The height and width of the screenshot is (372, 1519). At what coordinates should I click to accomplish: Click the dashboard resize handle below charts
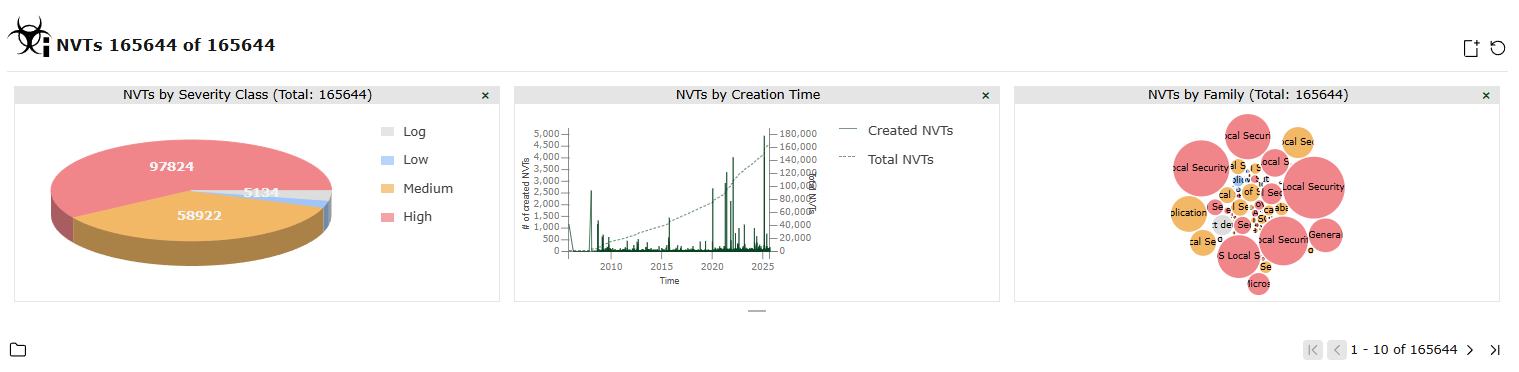[x=757, y=311]
